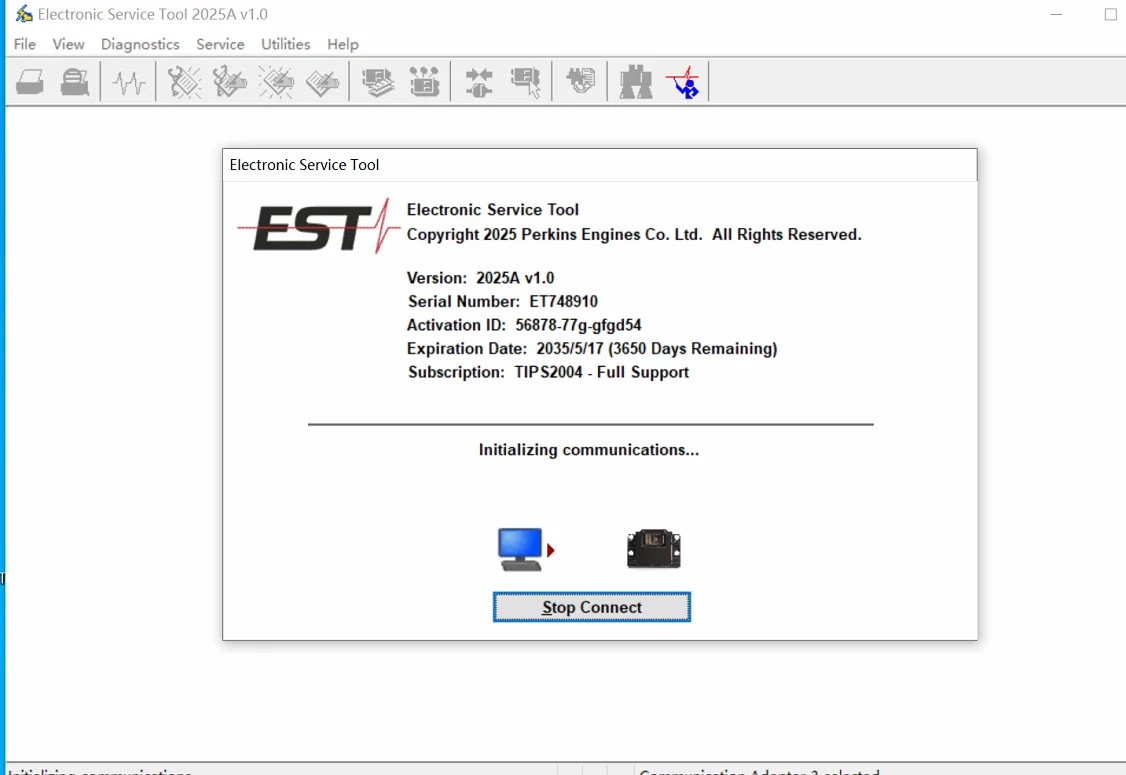The height and width of the screenshot is (775, 1126).
Task: Open Active Event Codes starburst icon
Action: [x=276, y=82]
